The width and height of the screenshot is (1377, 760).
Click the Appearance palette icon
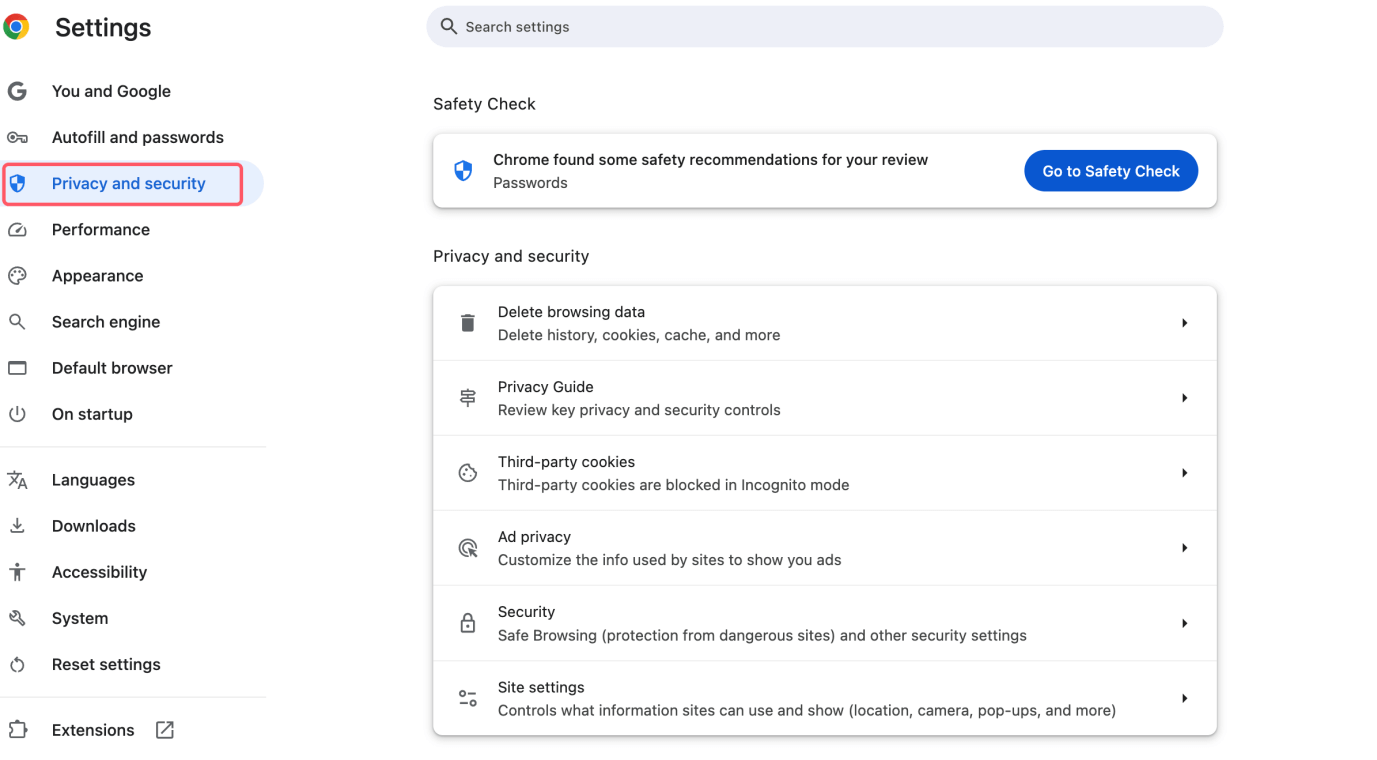point(18,275)
